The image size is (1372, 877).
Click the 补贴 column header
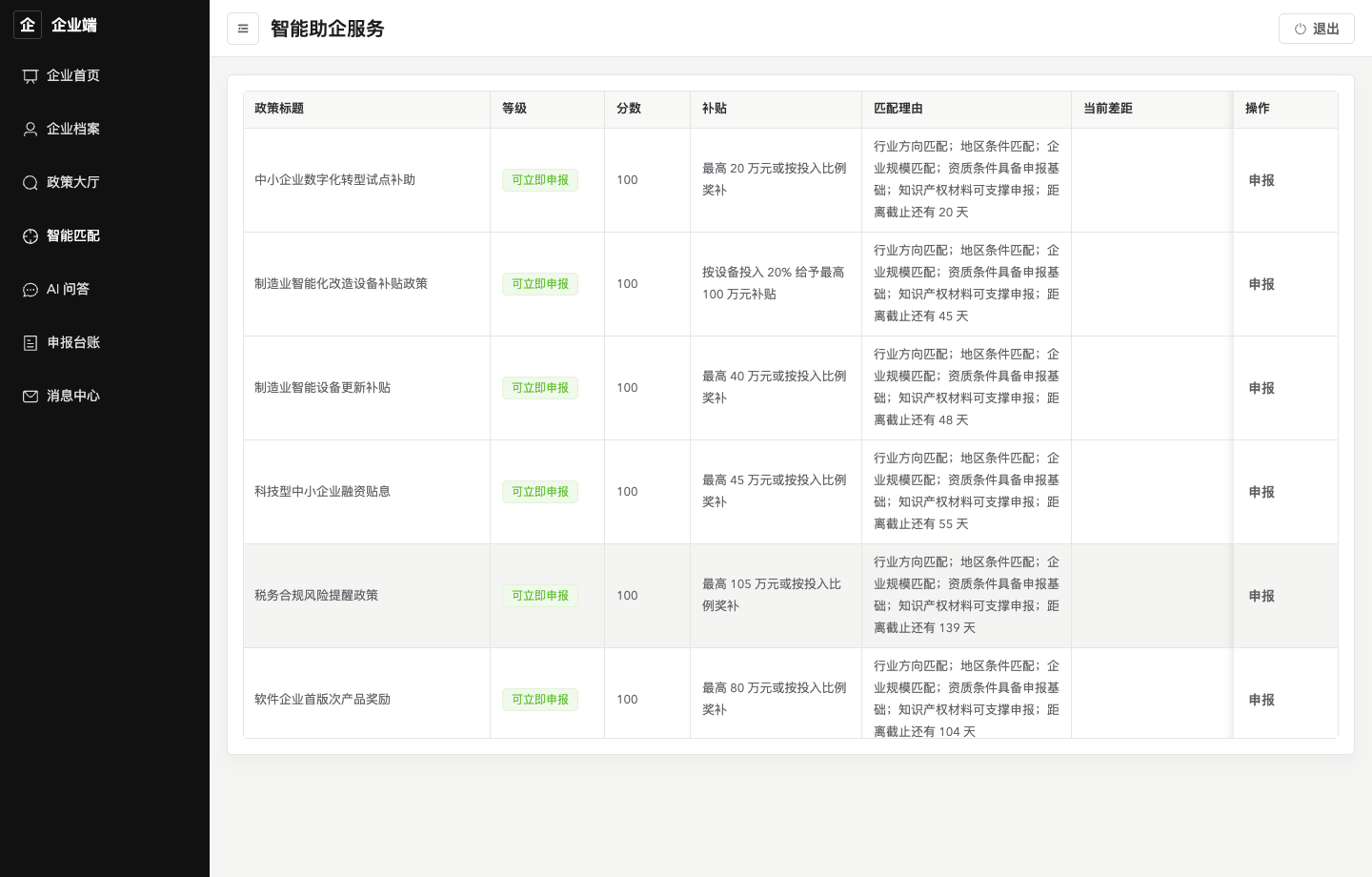point(777,109)
